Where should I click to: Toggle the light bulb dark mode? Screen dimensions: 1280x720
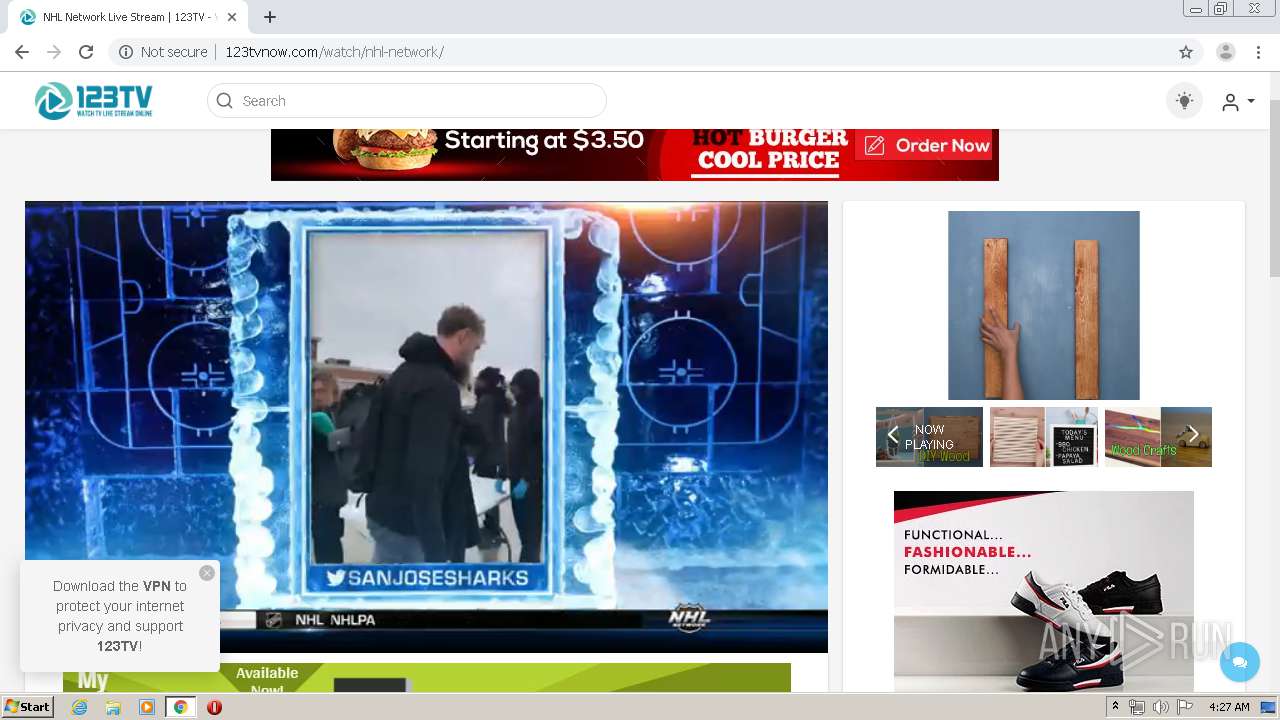(1184, 100)
